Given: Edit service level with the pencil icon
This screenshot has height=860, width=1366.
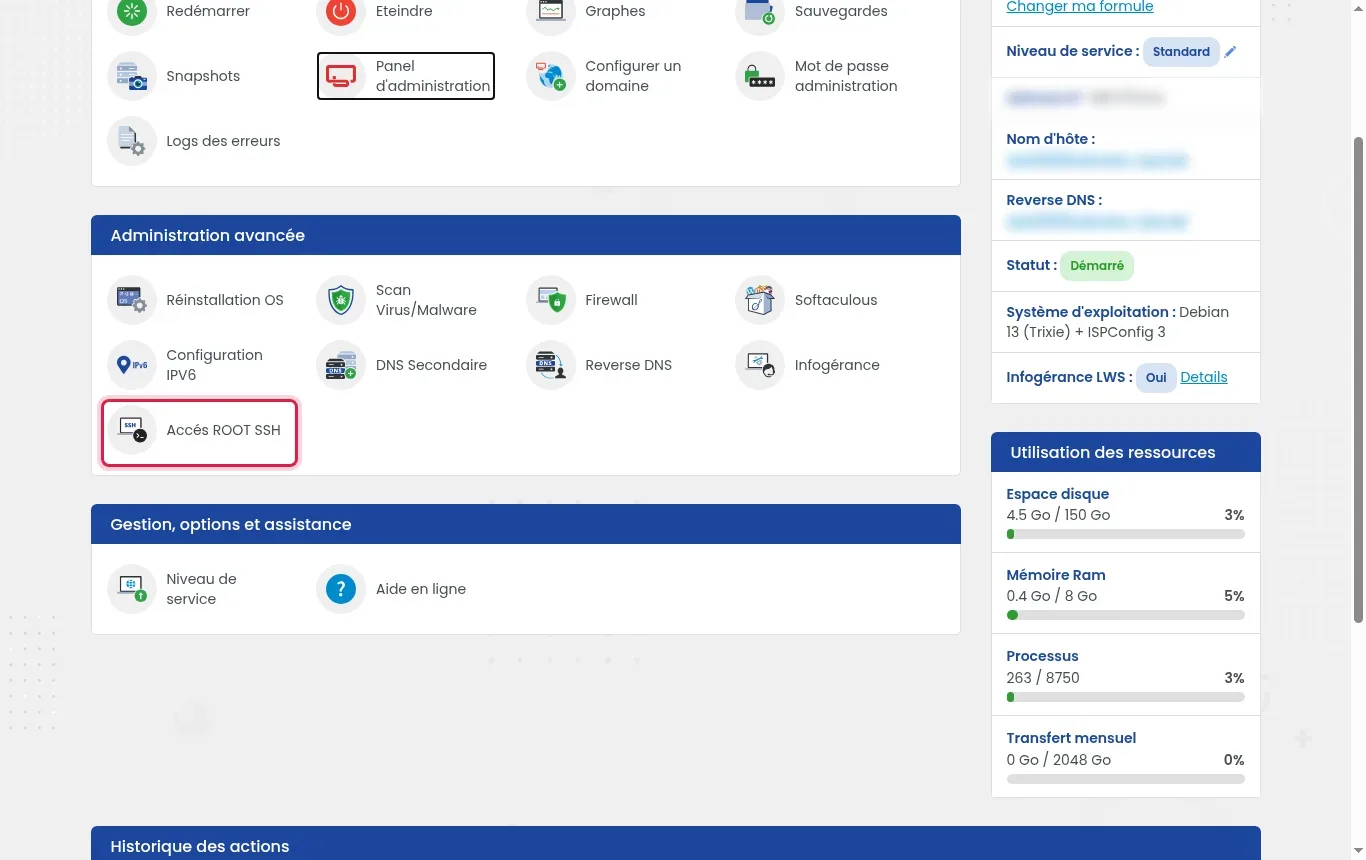Looking at the screenshot, I should pos(1230,52).
